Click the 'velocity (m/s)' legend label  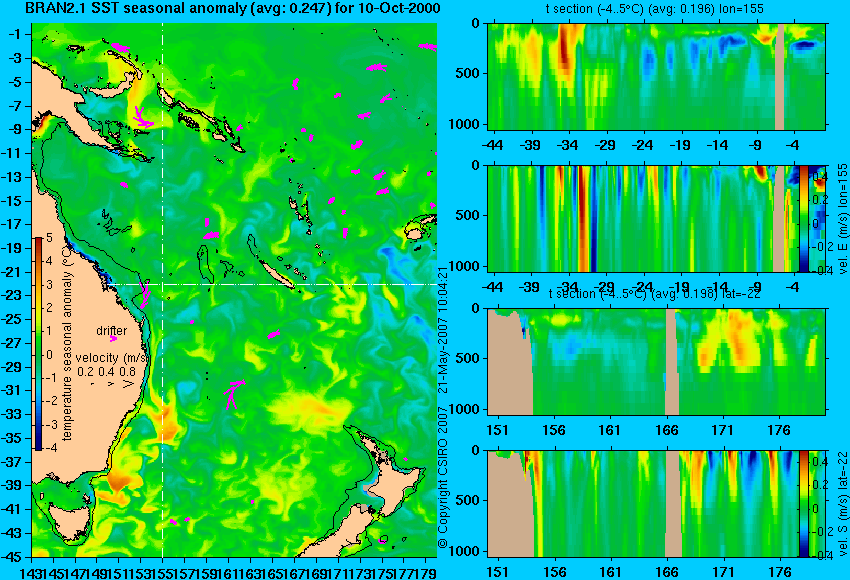112,358
